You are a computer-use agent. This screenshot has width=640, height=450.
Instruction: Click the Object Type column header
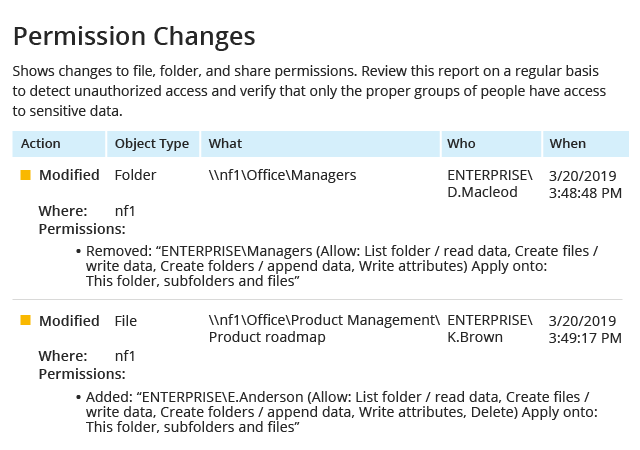(153, 144)
